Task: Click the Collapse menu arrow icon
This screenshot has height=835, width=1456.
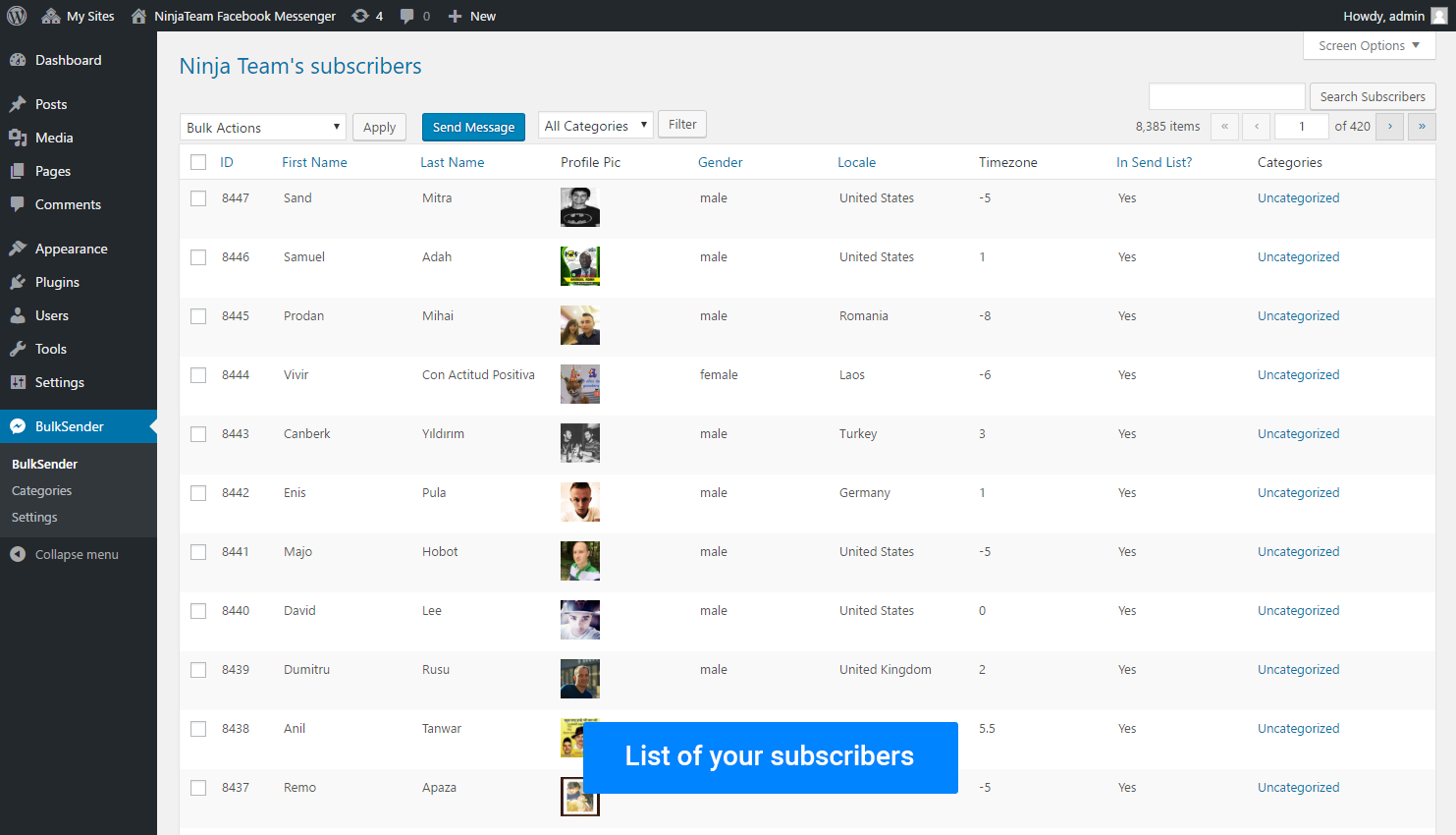Action: pos(18,554)
